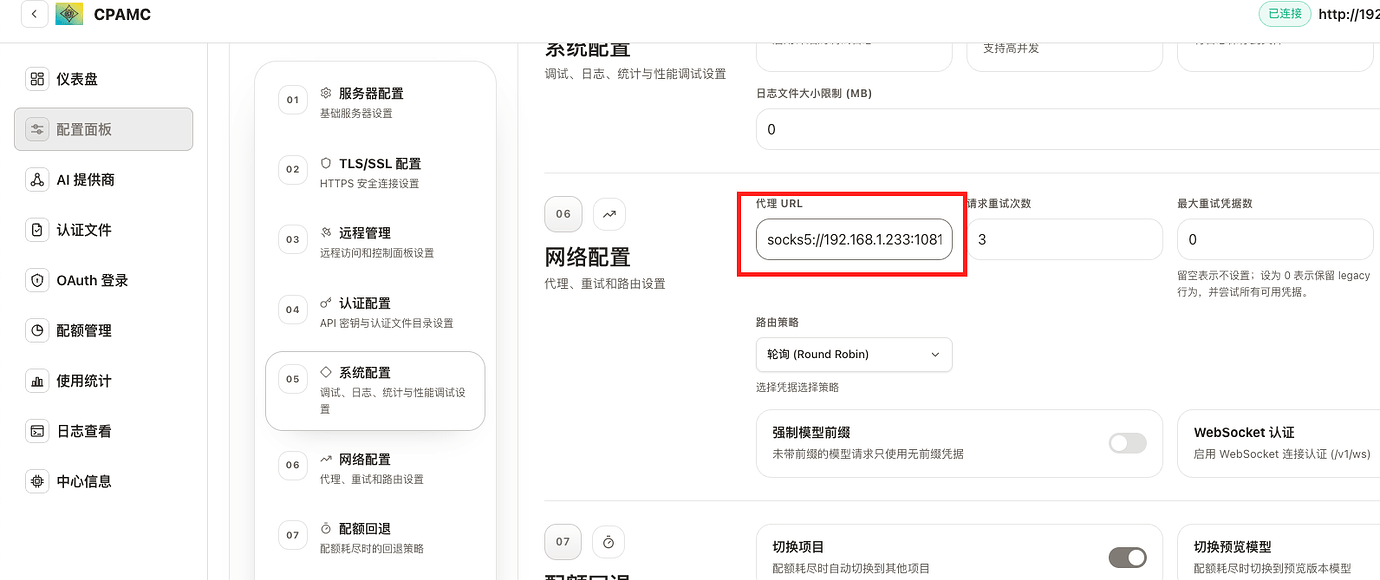
Task: Click the 认证文件 document icon
Action: pos(37,230)
